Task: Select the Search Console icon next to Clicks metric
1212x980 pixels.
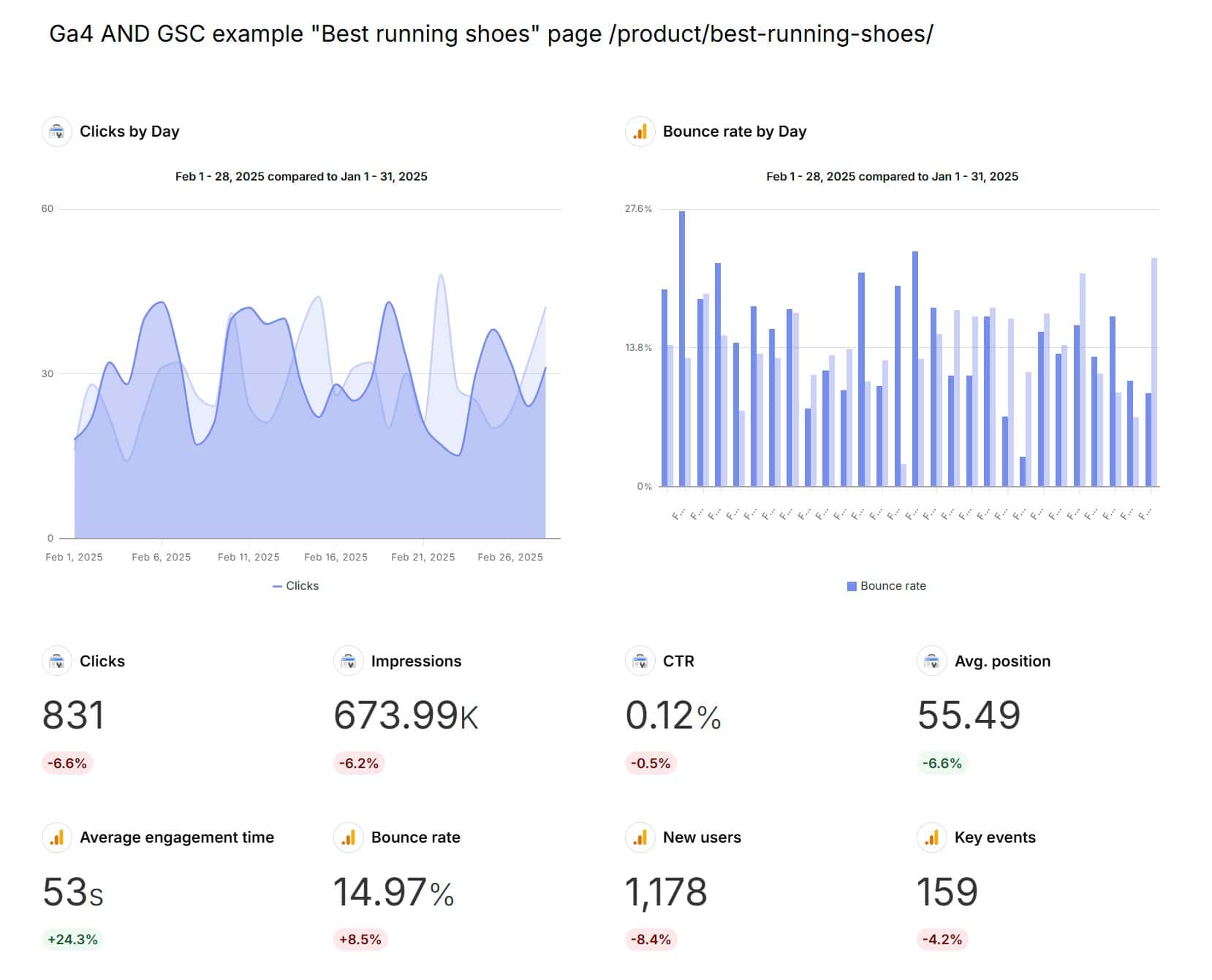Action: [57, 661]
